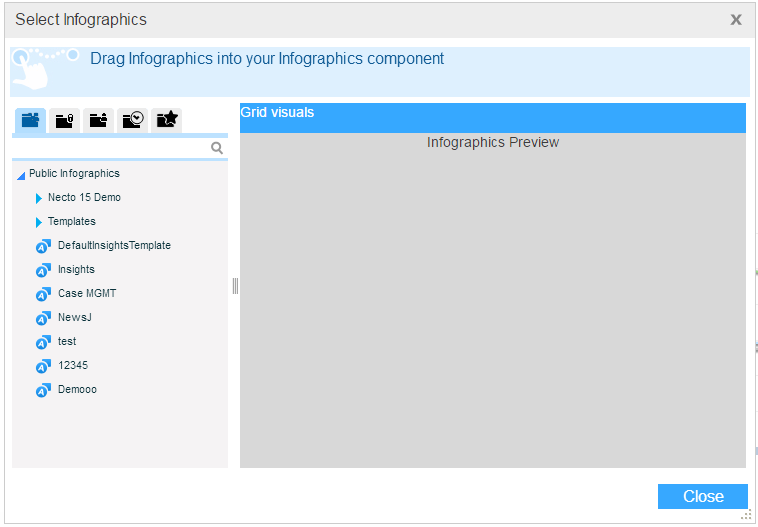Switch to the user folder tab
This screenshot has height=527, width=758.
click(98, 120)
